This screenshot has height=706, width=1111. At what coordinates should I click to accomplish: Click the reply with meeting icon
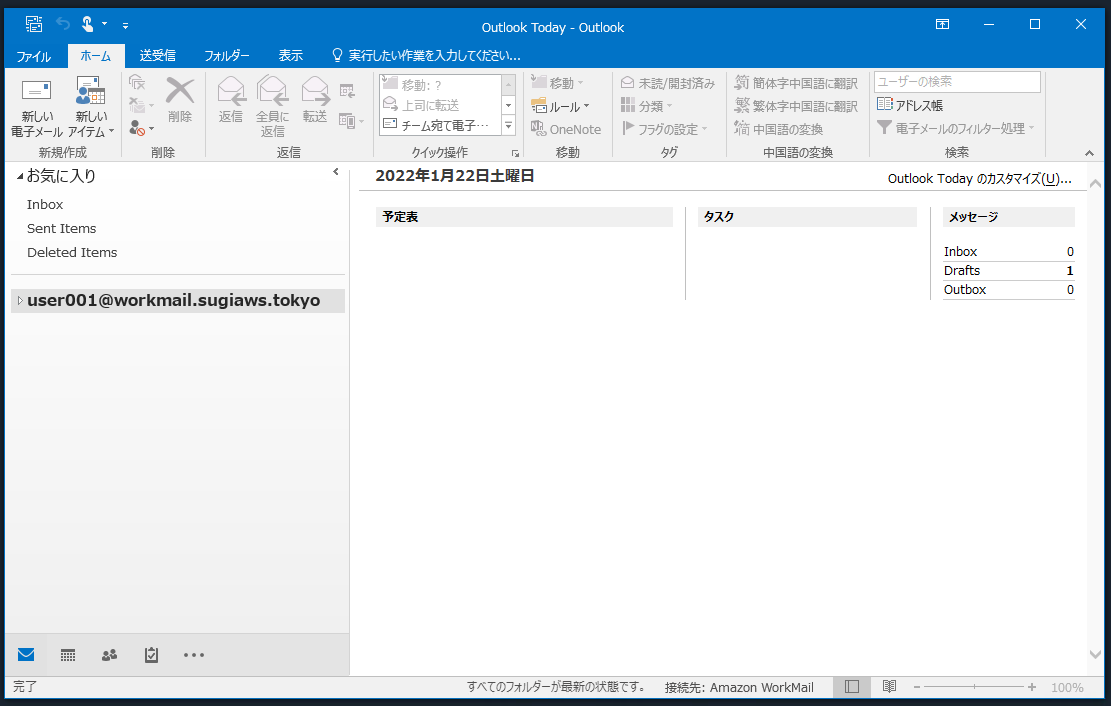(347, 91)
